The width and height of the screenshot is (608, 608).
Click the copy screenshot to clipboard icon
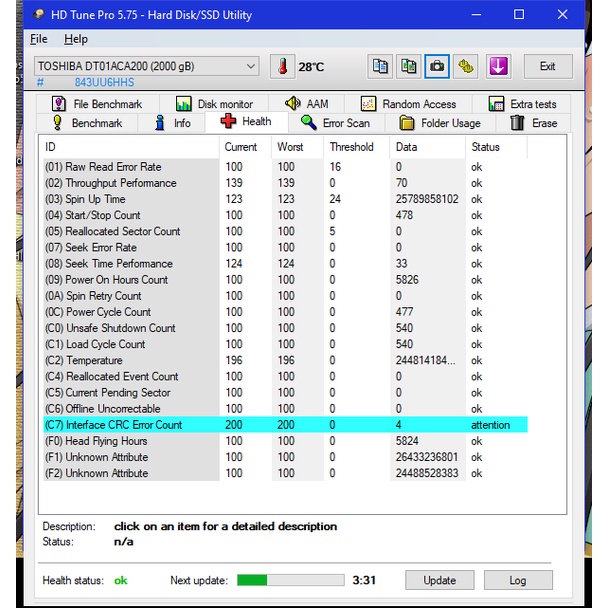408,66
